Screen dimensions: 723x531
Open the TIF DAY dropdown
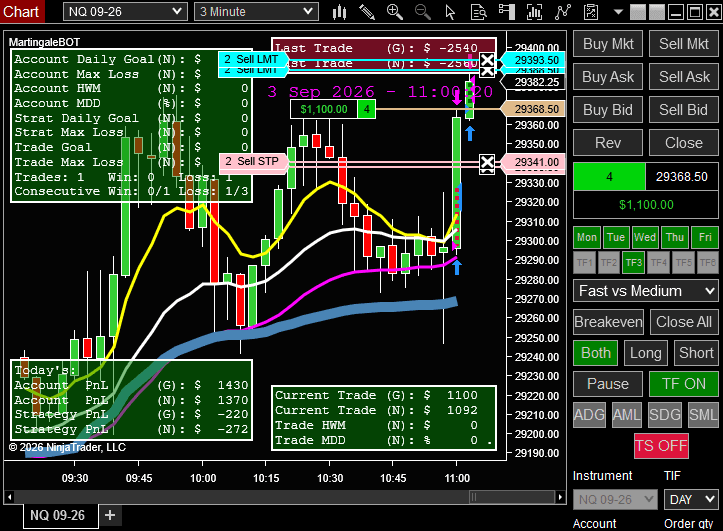pos(691,500)
